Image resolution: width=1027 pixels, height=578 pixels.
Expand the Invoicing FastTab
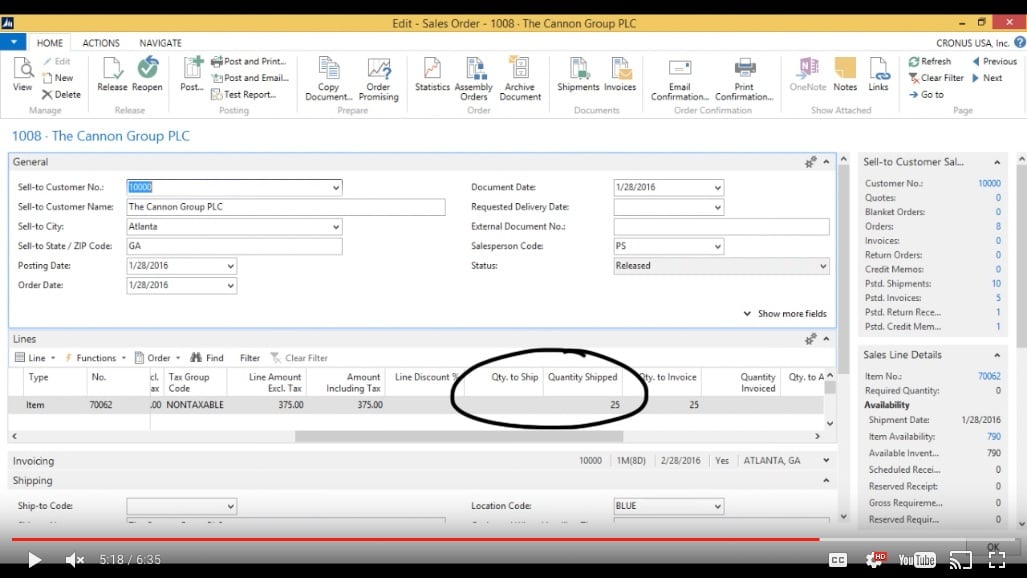click(x=827, y=461)
